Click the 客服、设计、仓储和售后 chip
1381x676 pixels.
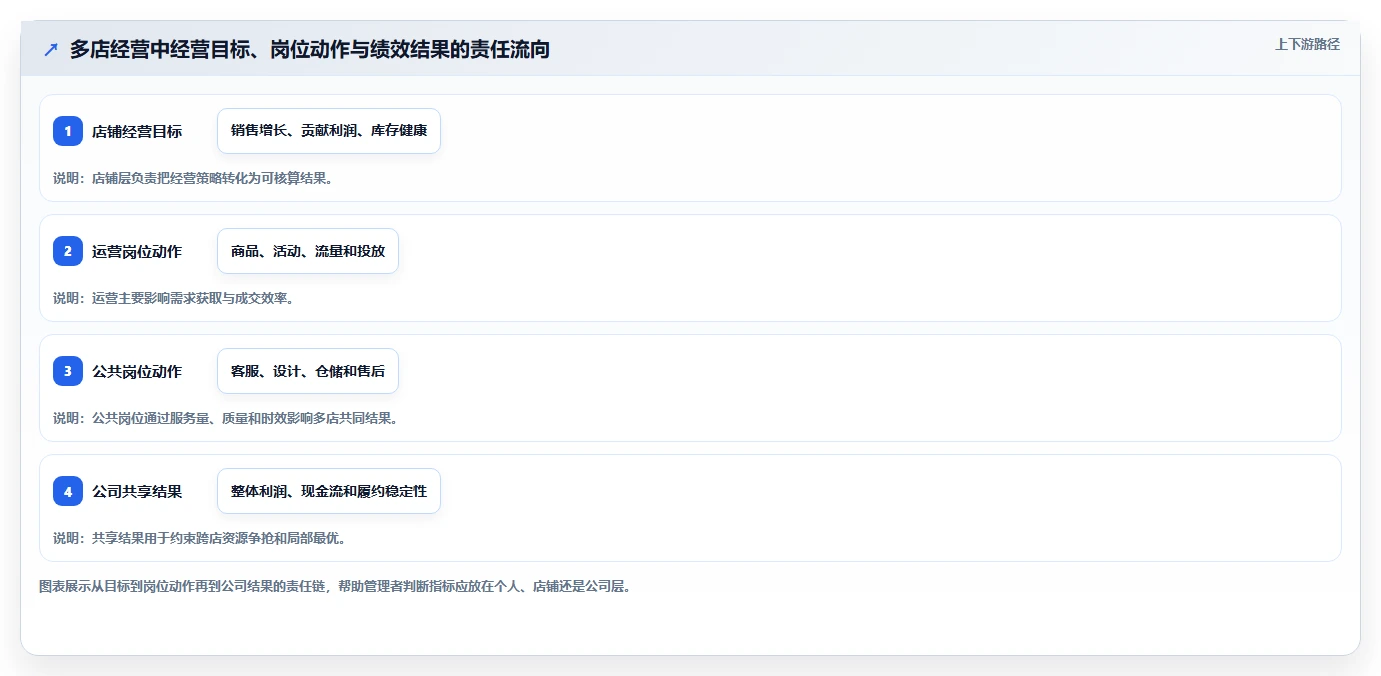[x=308, y=371]
